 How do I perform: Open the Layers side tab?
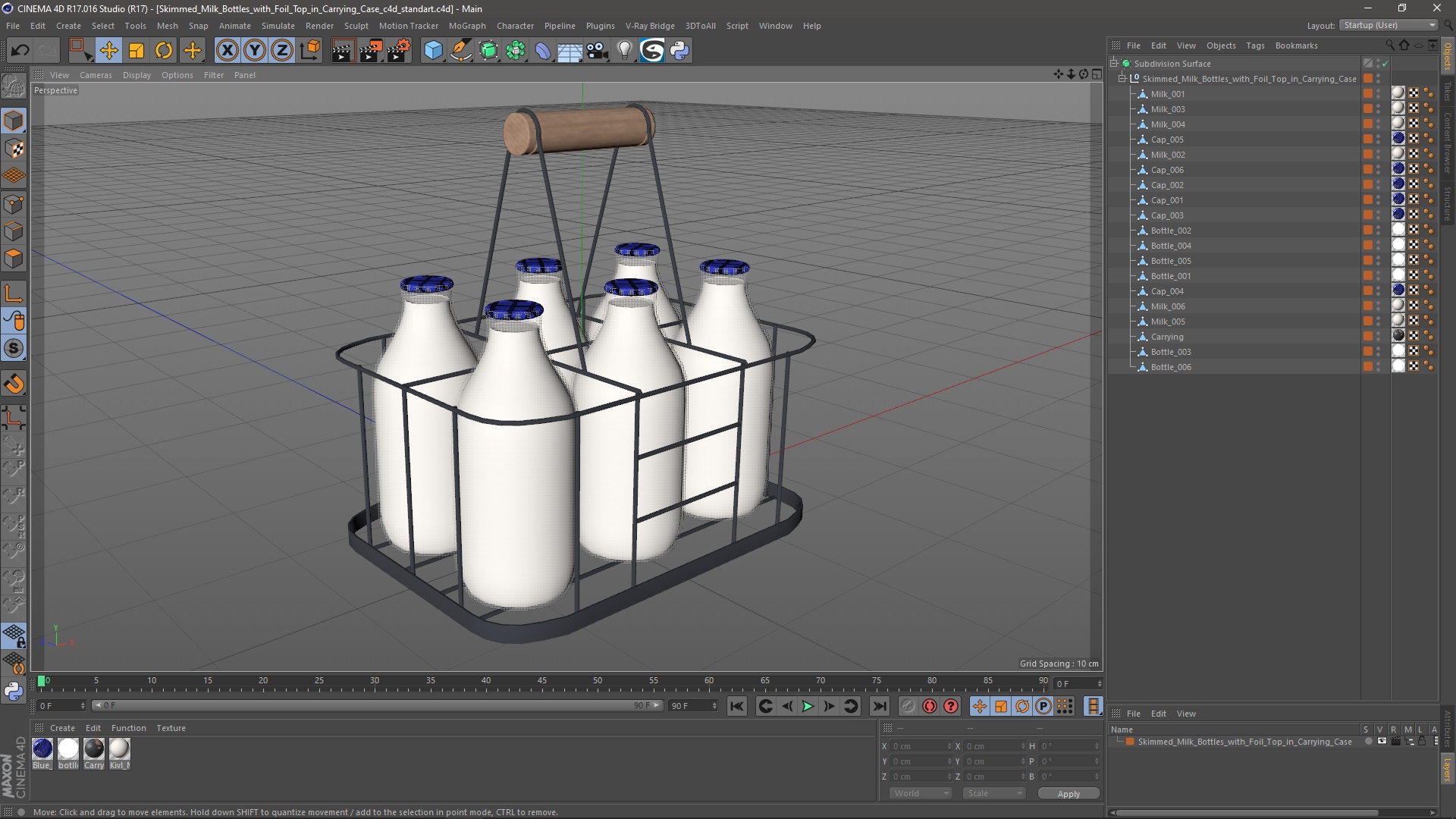1448,769
